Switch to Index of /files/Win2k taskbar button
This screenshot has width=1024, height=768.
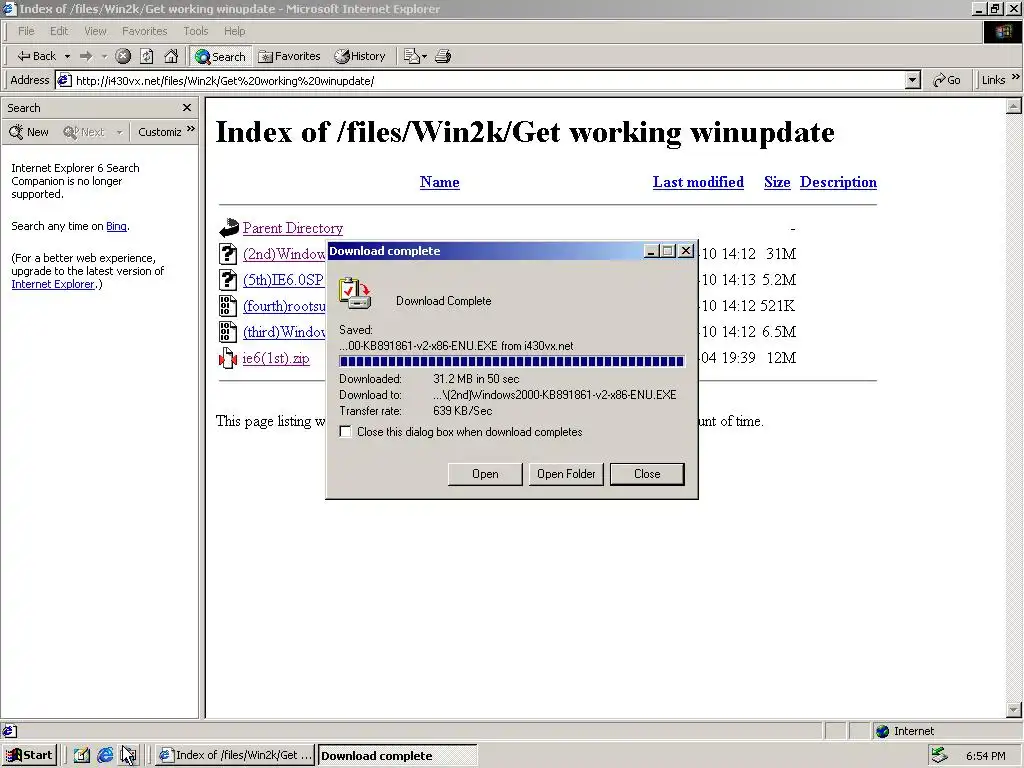point(236,756)
